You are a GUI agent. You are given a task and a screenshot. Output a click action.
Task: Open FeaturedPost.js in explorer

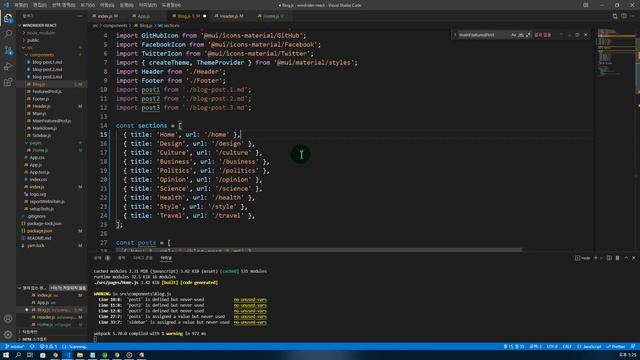coord(47,91)
